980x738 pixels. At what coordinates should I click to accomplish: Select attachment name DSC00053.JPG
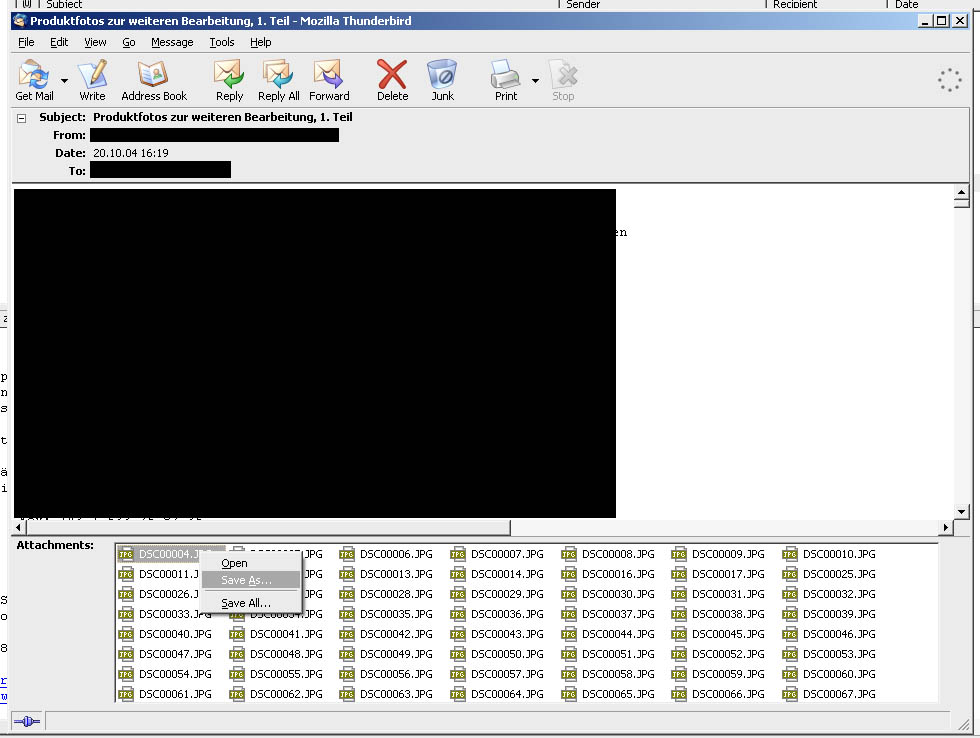[839, 654]
